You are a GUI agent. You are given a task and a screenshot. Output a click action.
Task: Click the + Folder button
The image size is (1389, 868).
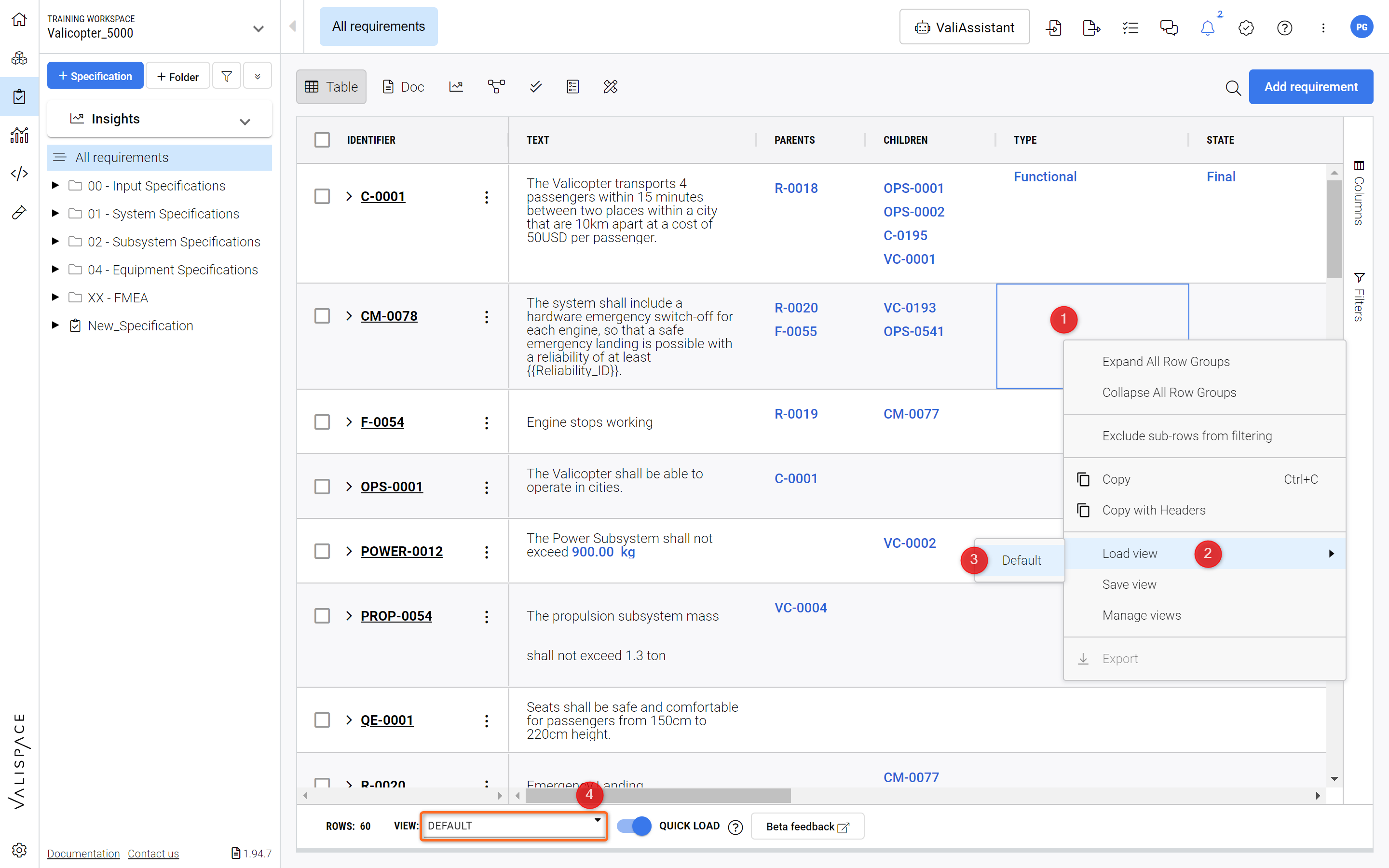(x=178, y=76)
